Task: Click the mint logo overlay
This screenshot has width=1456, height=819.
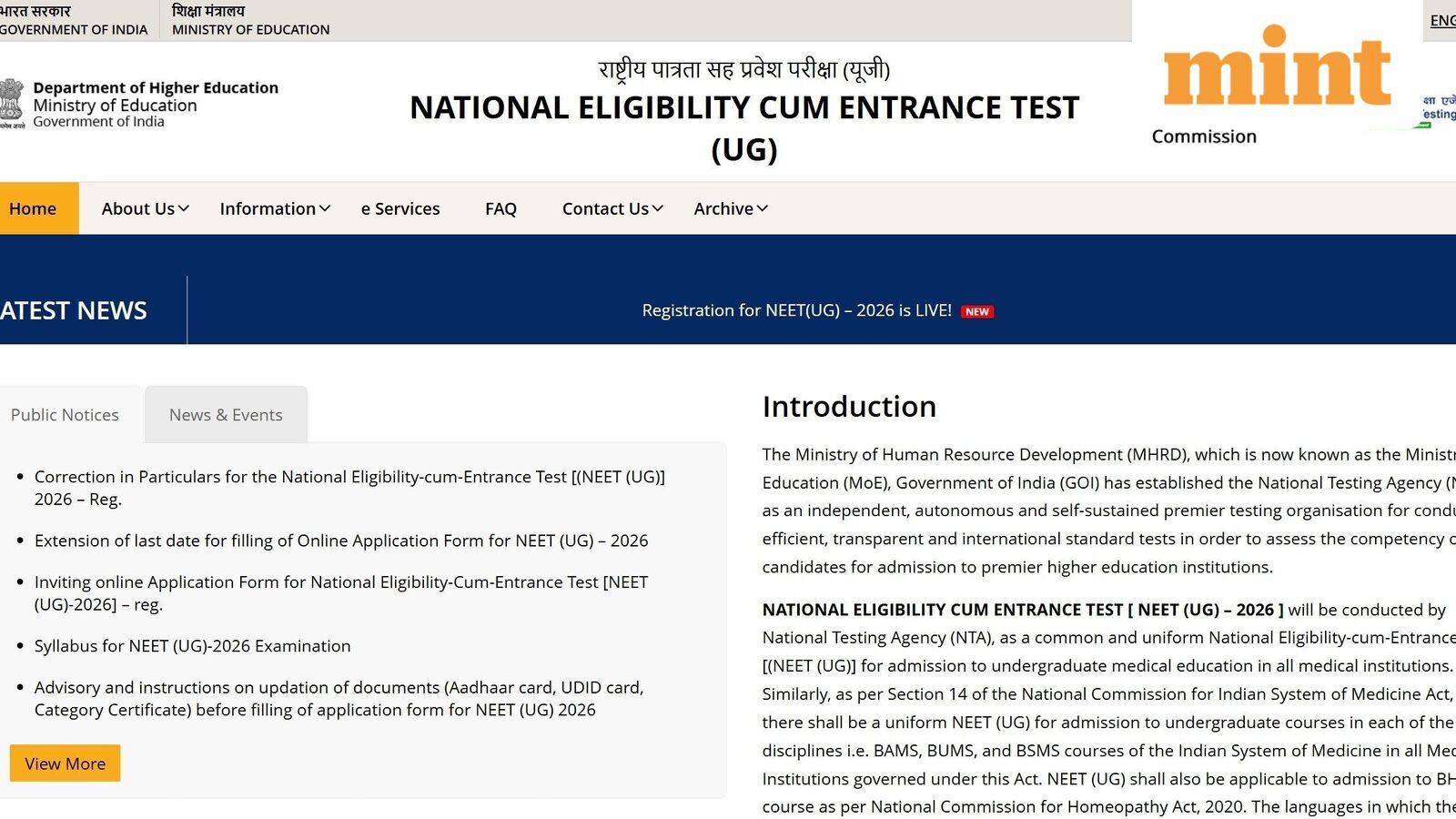Action: (1276, 69)
